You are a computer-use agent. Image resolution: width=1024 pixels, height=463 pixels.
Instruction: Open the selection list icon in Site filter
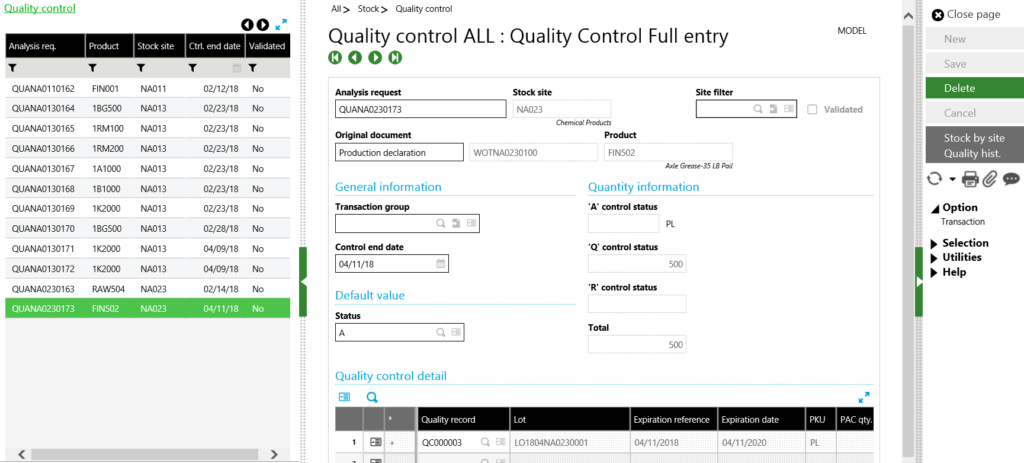(x=789, y=109)
